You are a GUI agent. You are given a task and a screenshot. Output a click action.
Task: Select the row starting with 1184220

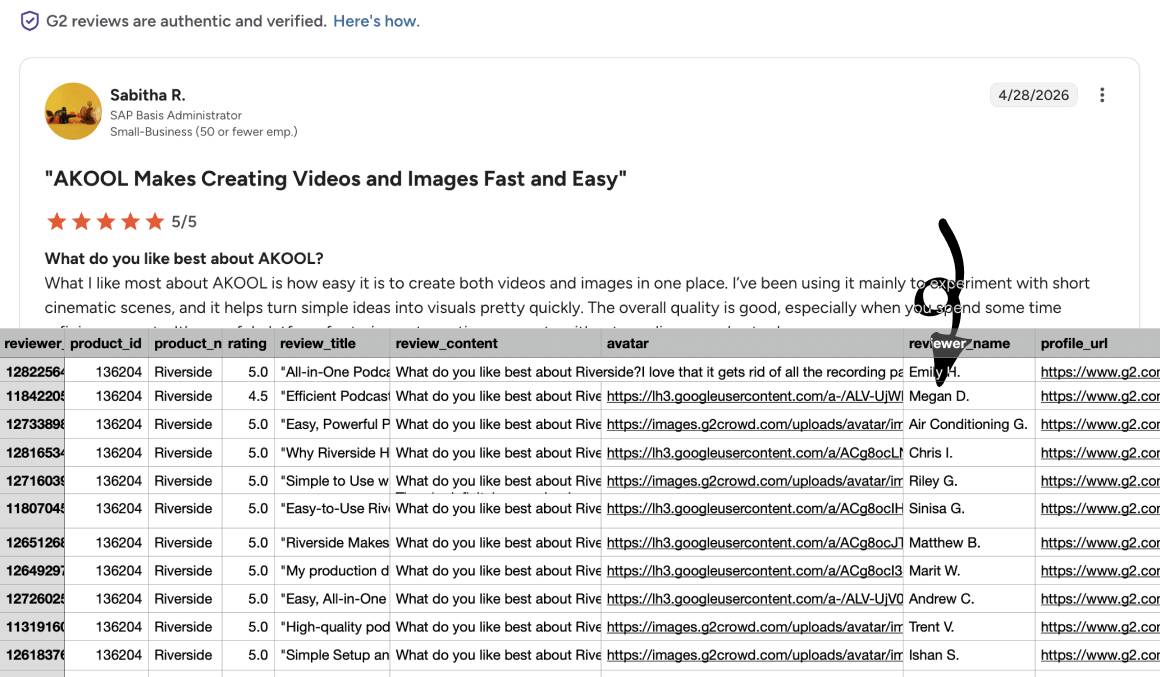[x=33, y=397]
